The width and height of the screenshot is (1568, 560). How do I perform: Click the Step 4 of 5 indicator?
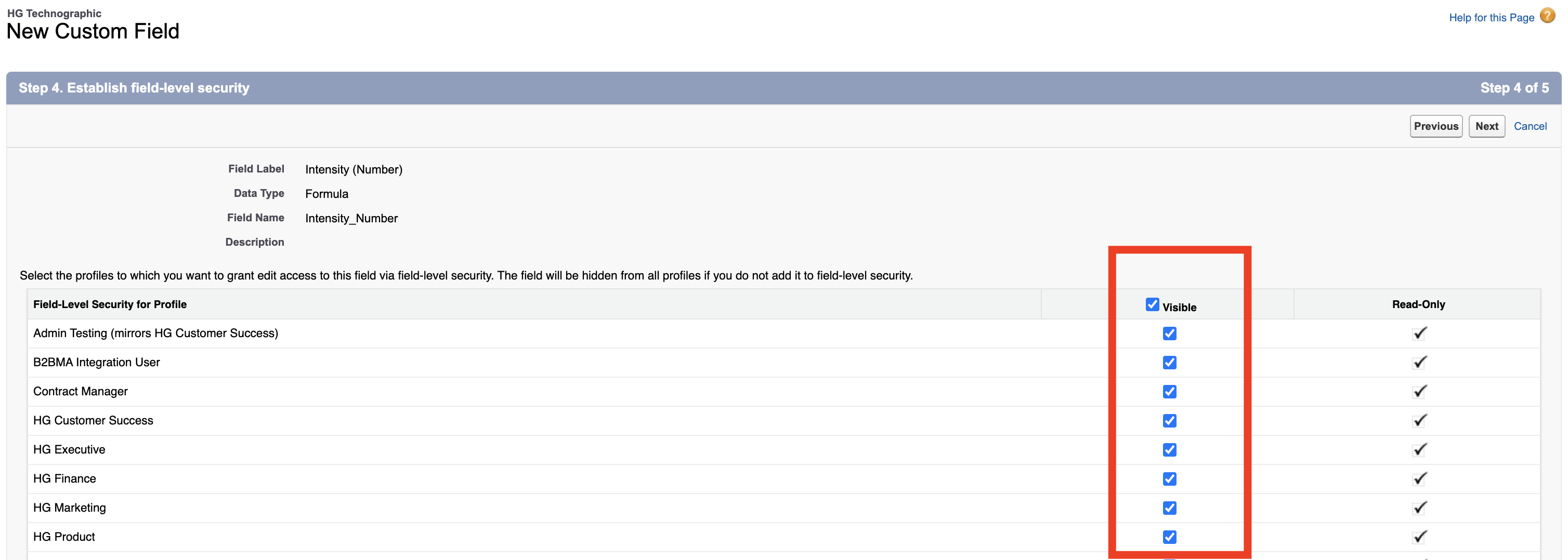pyautogui.click(x=1514, y=88)
